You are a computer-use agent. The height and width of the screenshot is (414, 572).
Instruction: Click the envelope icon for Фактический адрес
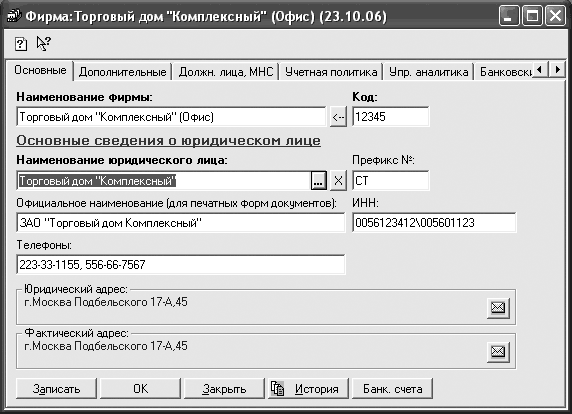click(498, 352)
